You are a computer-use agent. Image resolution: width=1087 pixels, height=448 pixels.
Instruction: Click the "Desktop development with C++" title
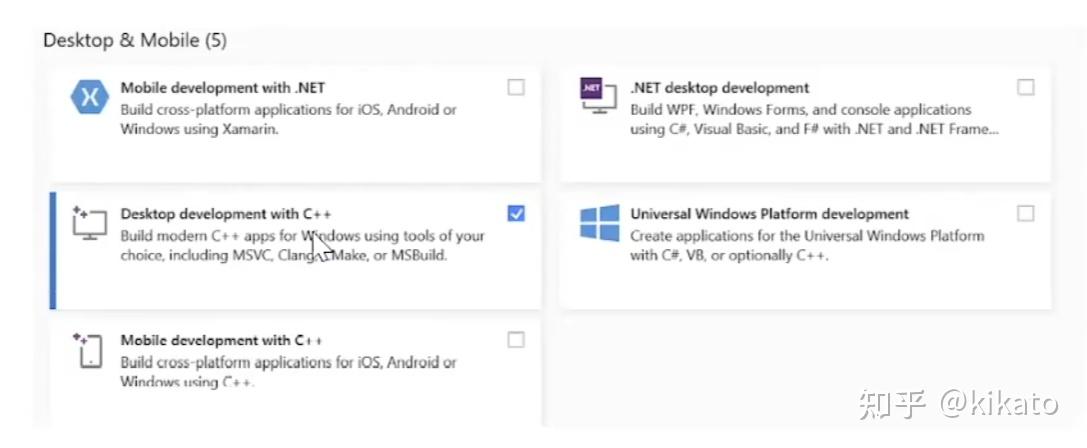[x=226, y=214]
